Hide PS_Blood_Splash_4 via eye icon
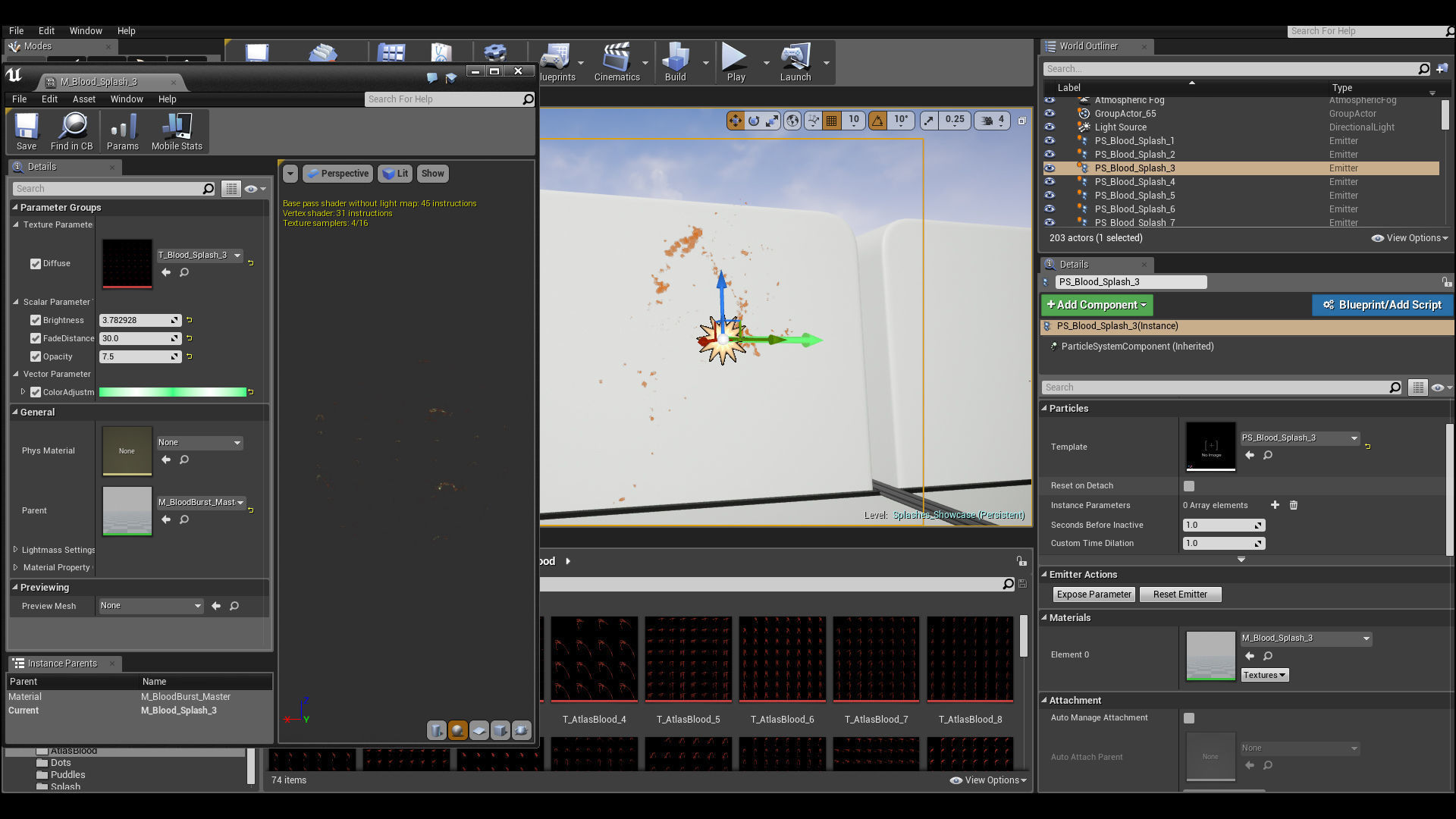Image resolution: width=1456 pixels, height=819 pixels. [1050, 182]
